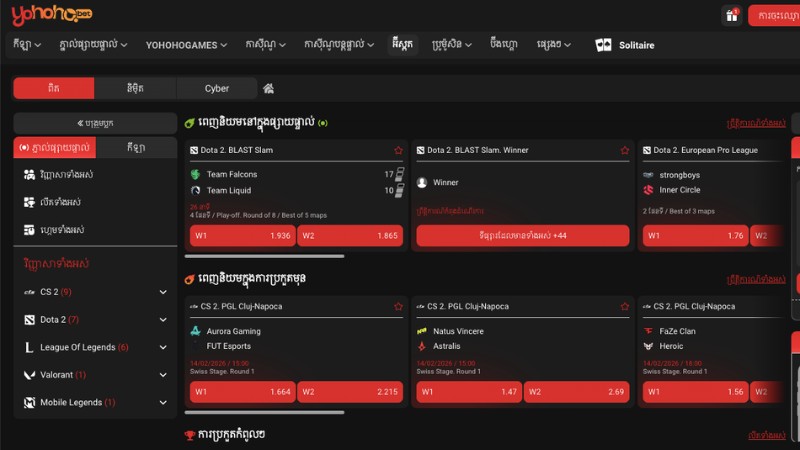This screenshot has height=450, width=800.
Task: Click the gift box icon in header
Action: click(x=731, y=15)
